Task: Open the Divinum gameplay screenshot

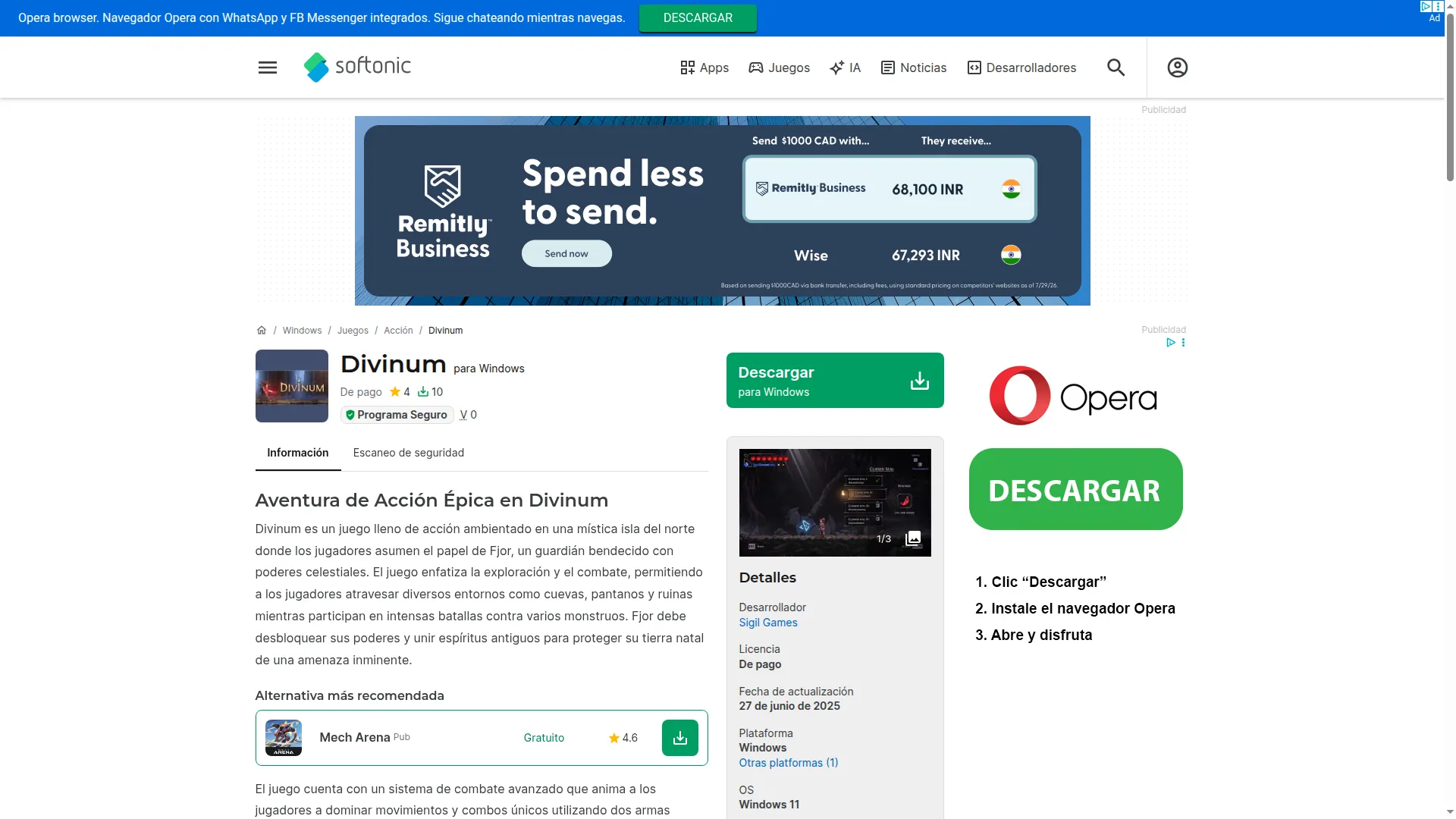Action: (x=835, y=503)
